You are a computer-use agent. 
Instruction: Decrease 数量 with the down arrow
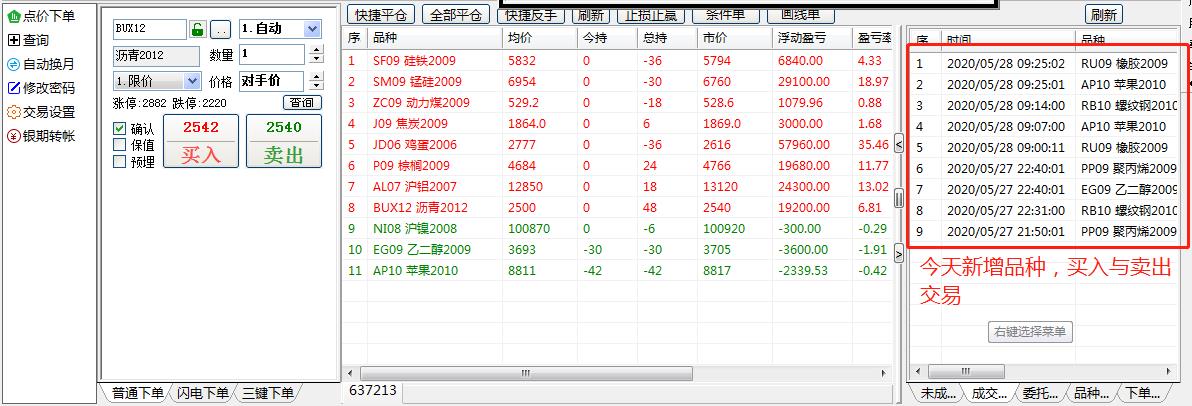316,59
